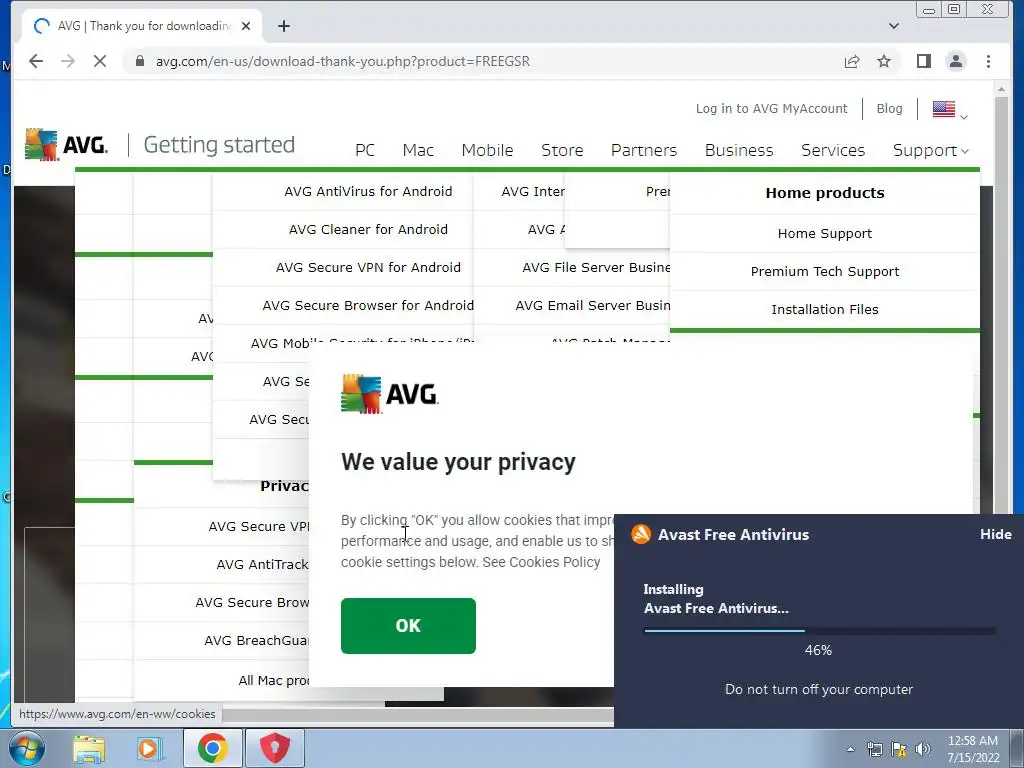Open the Partners menu
The image size is (1024, 768).
coord(644,150)
